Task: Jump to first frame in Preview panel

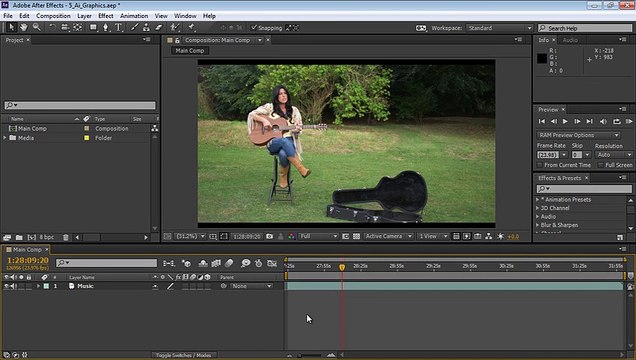Action: tap(542, 121)
